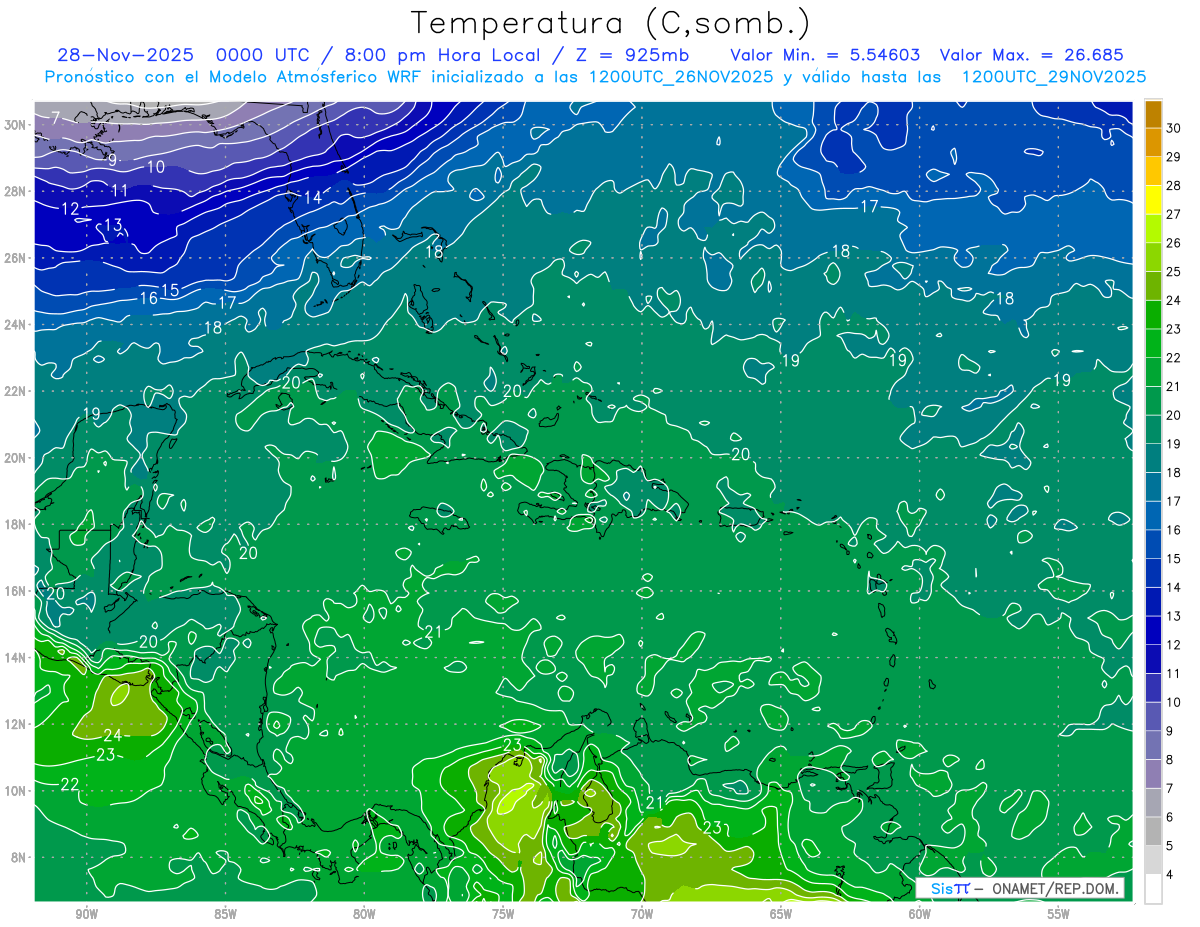Image resolution: width=1200 pixels, height=927 pixels.
Task: Click the '30N' latitude axis label
Action: [14, 125]
